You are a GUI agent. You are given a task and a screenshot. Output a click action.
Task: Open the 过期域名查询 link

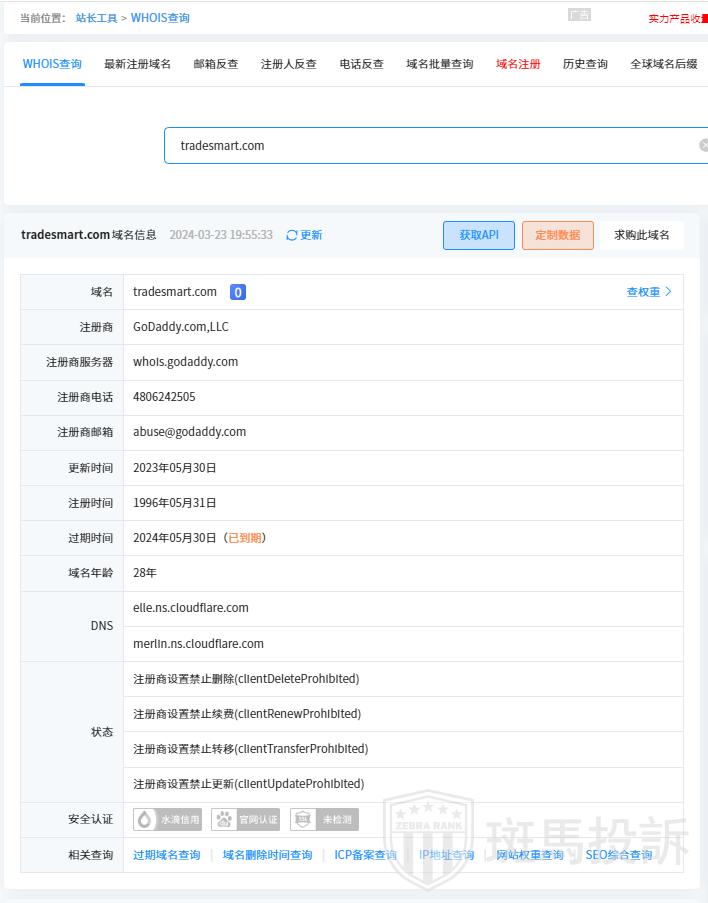[167, 855]
